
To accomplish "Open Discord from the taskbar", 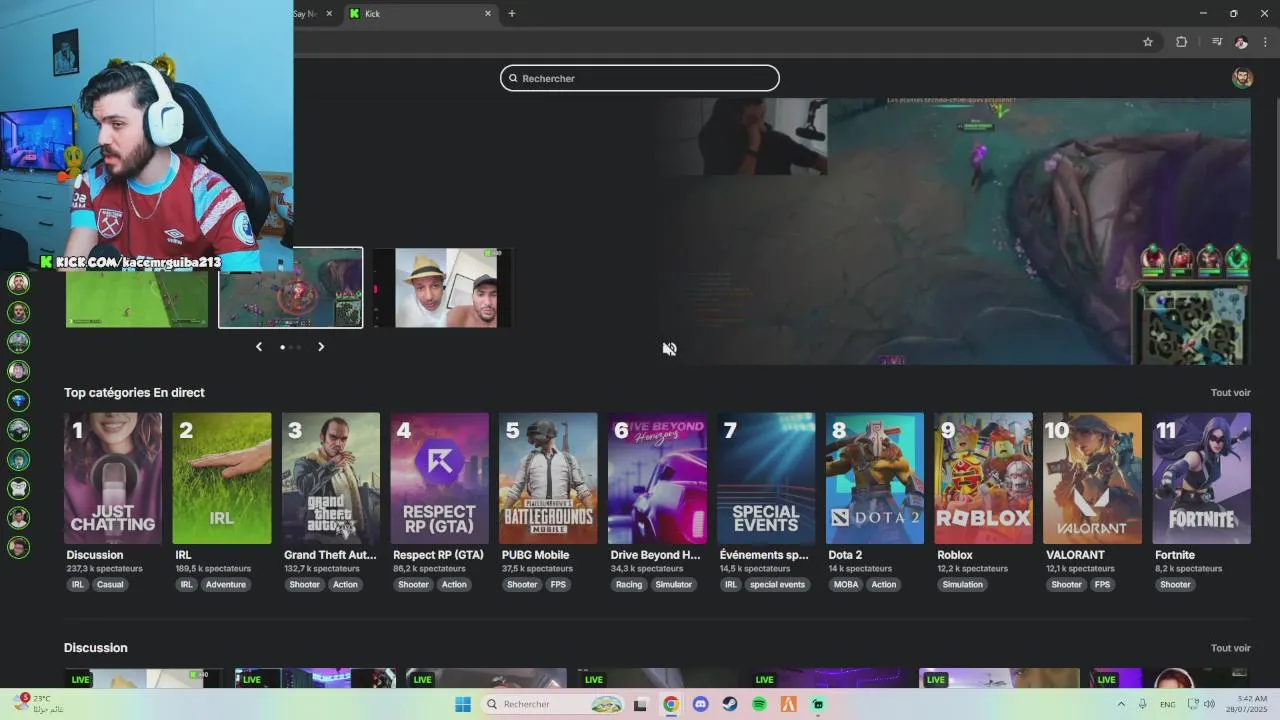I will 700,705.
